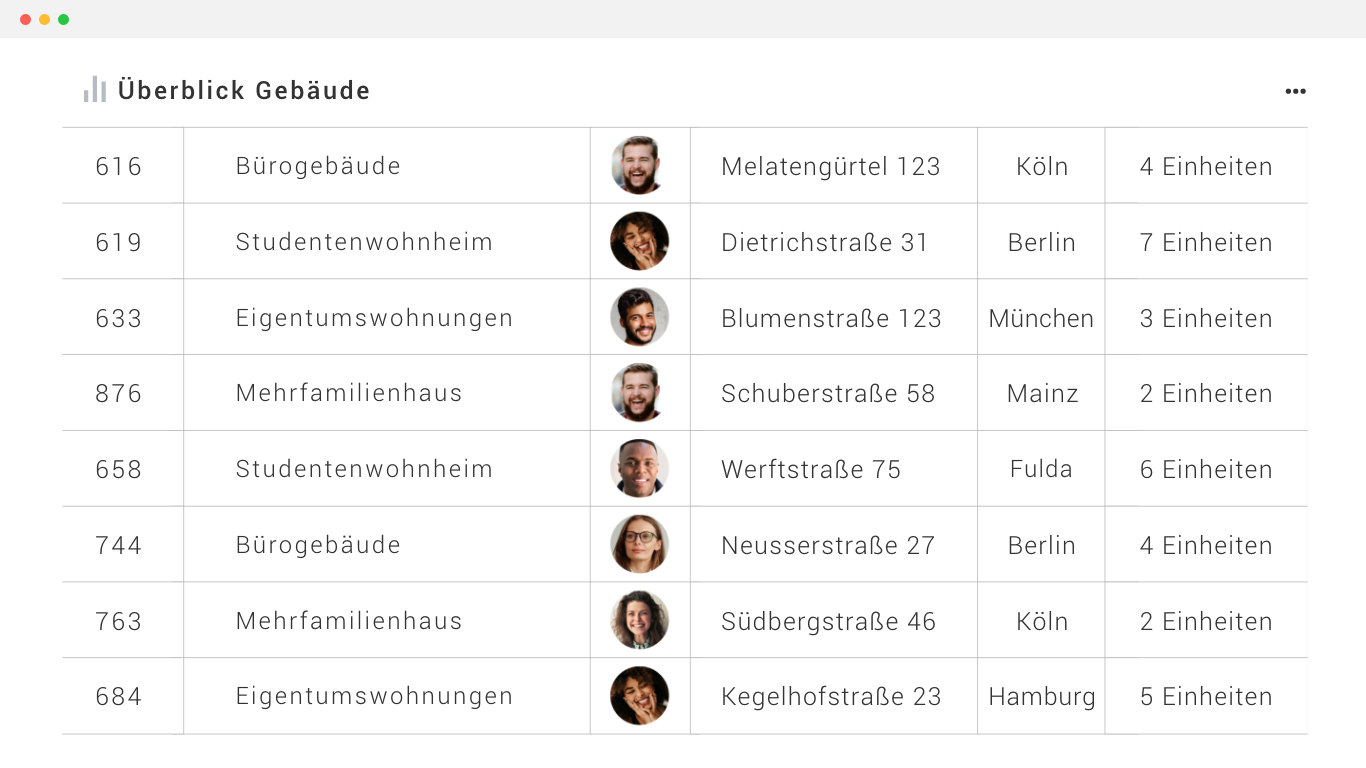Click the Überblick Gebäude heading
The width and height of the screenshot is (1366, 768).
pyautogui.click(x=244, y=91)
